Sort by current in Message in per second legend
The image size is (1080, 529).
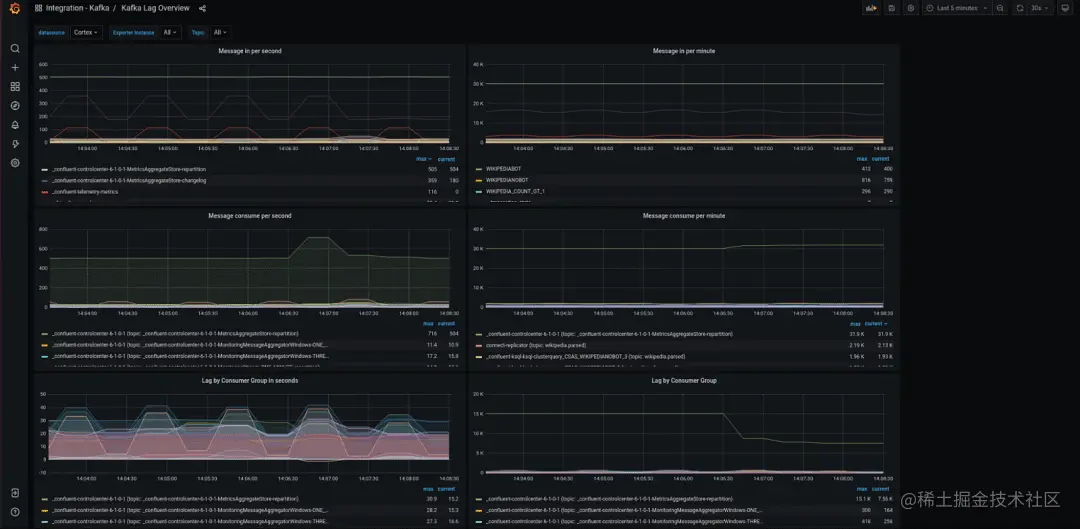click(446, 159)
